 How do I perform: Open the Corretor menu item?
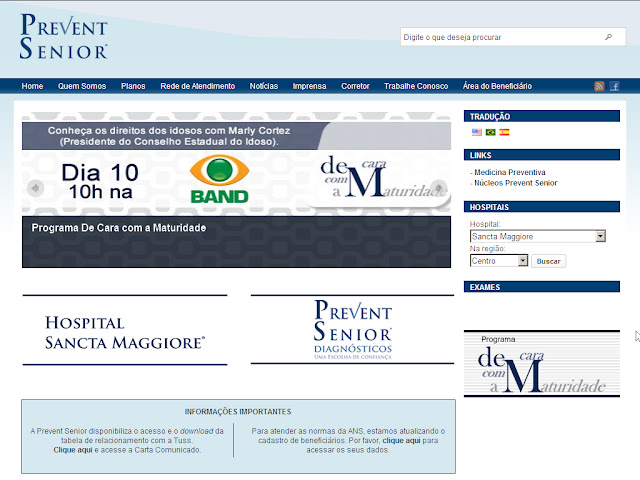pos(355,86)
